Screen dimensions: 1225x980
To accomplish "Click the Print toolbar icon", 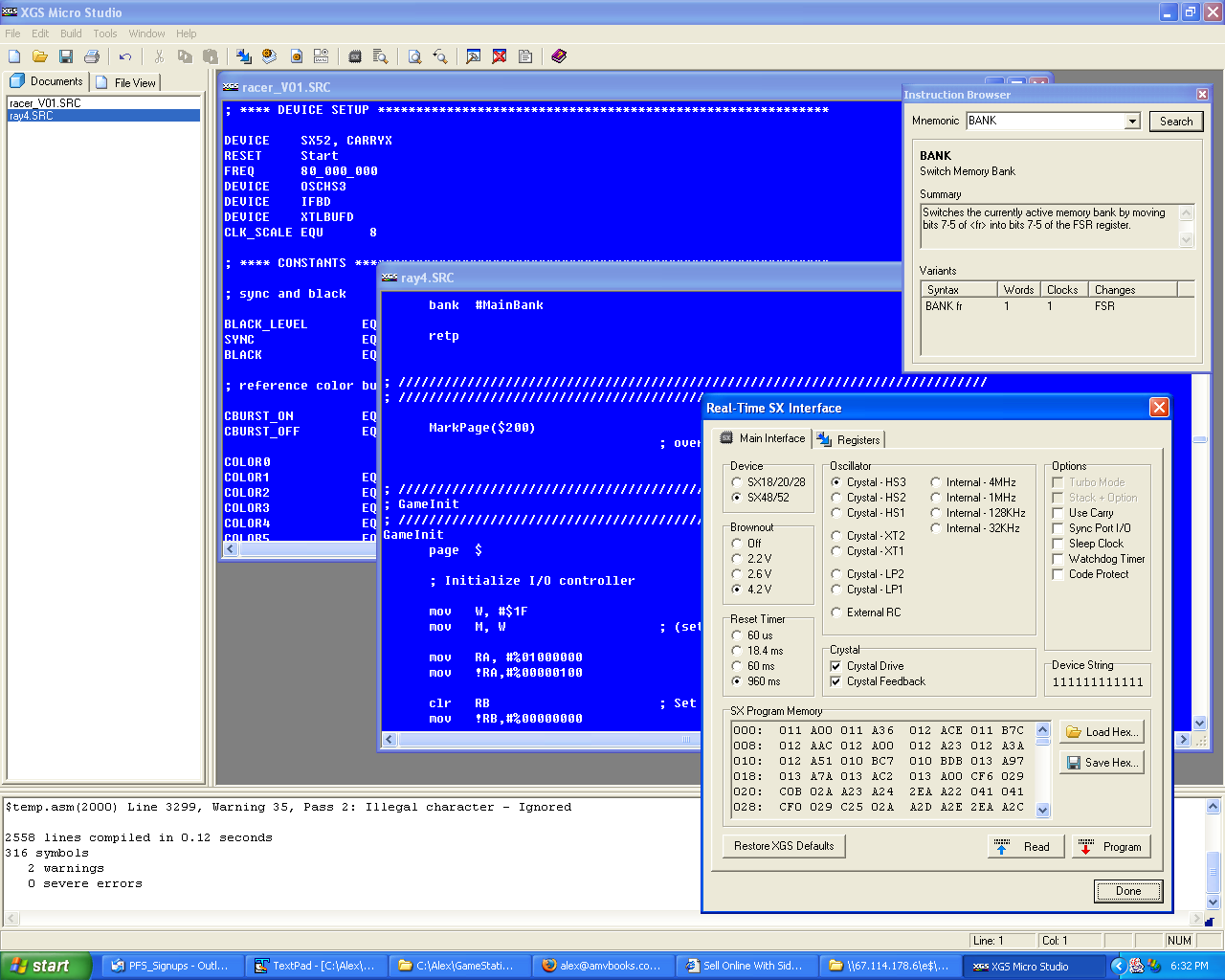I will [92, 57].
